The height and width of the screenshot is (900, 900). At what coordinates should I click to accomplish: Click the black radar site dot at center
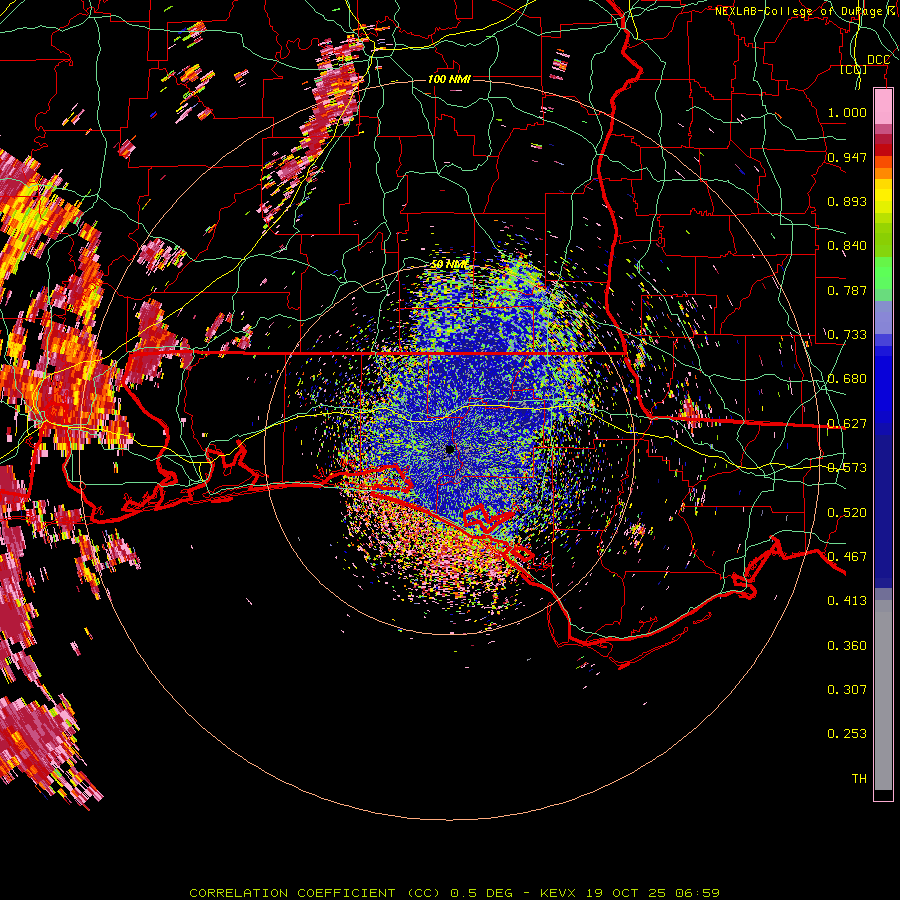(x=450, y=449)
